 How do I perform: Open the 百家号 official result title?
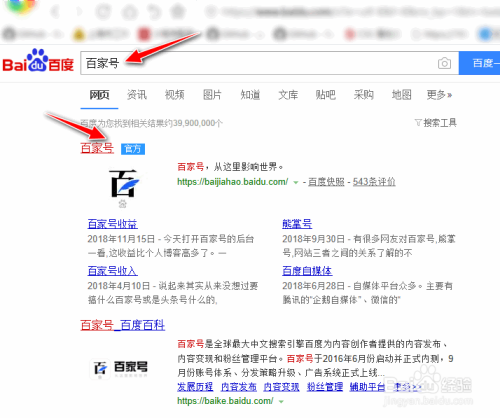coord(97,148)
